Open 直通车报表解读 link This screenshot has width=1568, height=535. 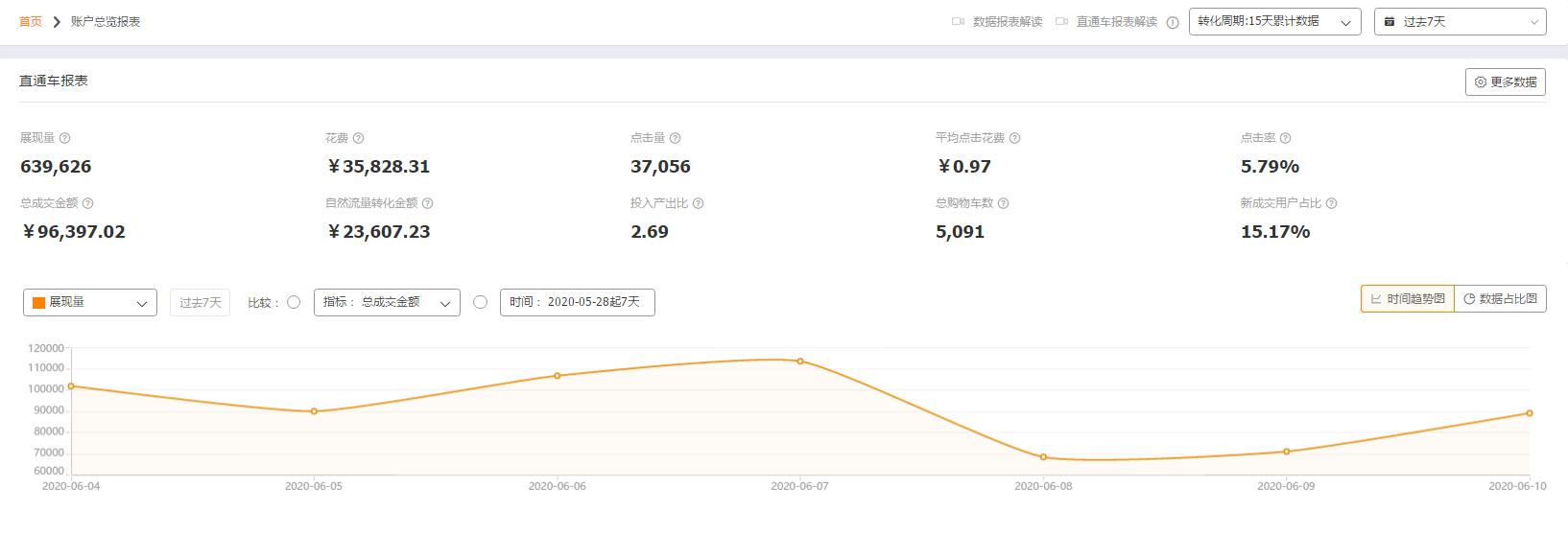pos(1117,21)
